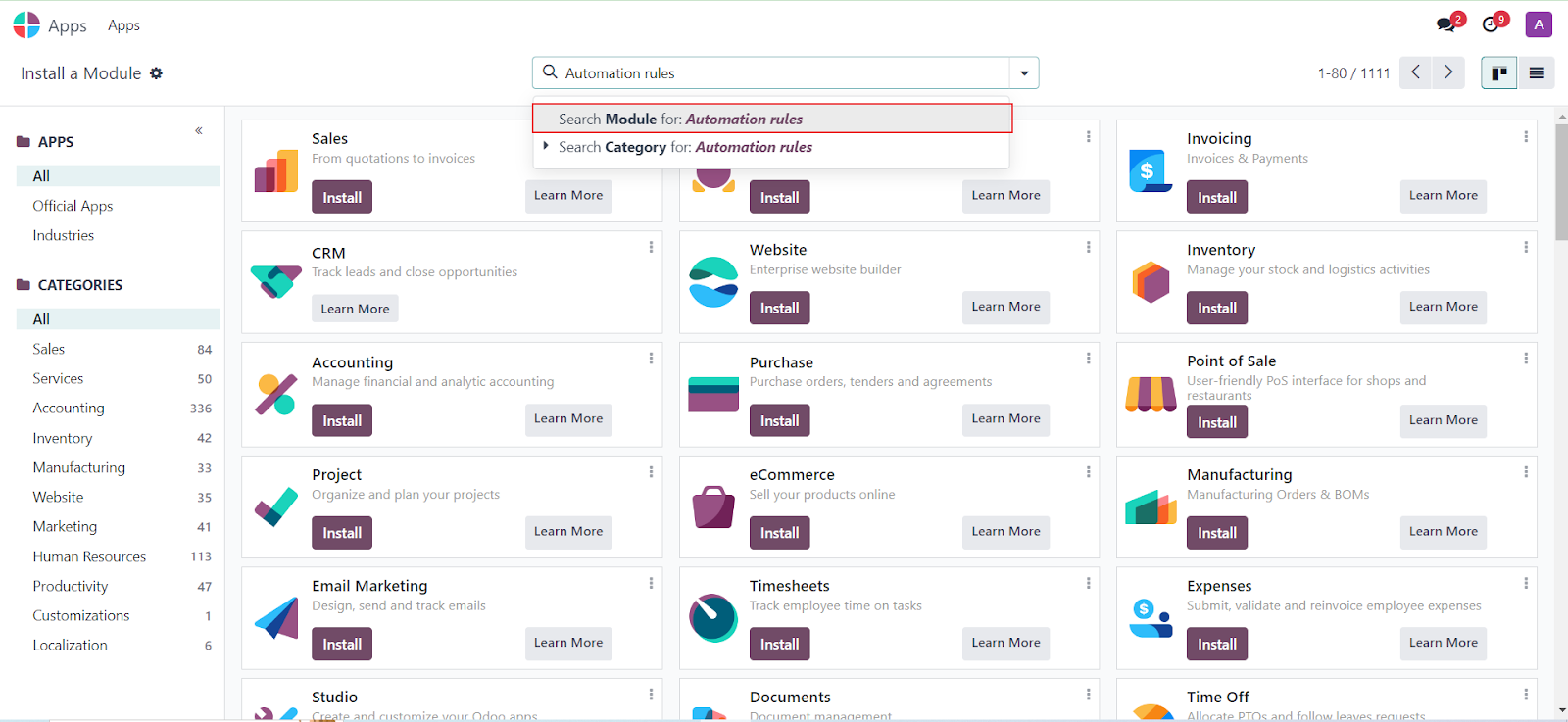
Task: Select Official Apps filter
Action: click(x=73, y=206)
